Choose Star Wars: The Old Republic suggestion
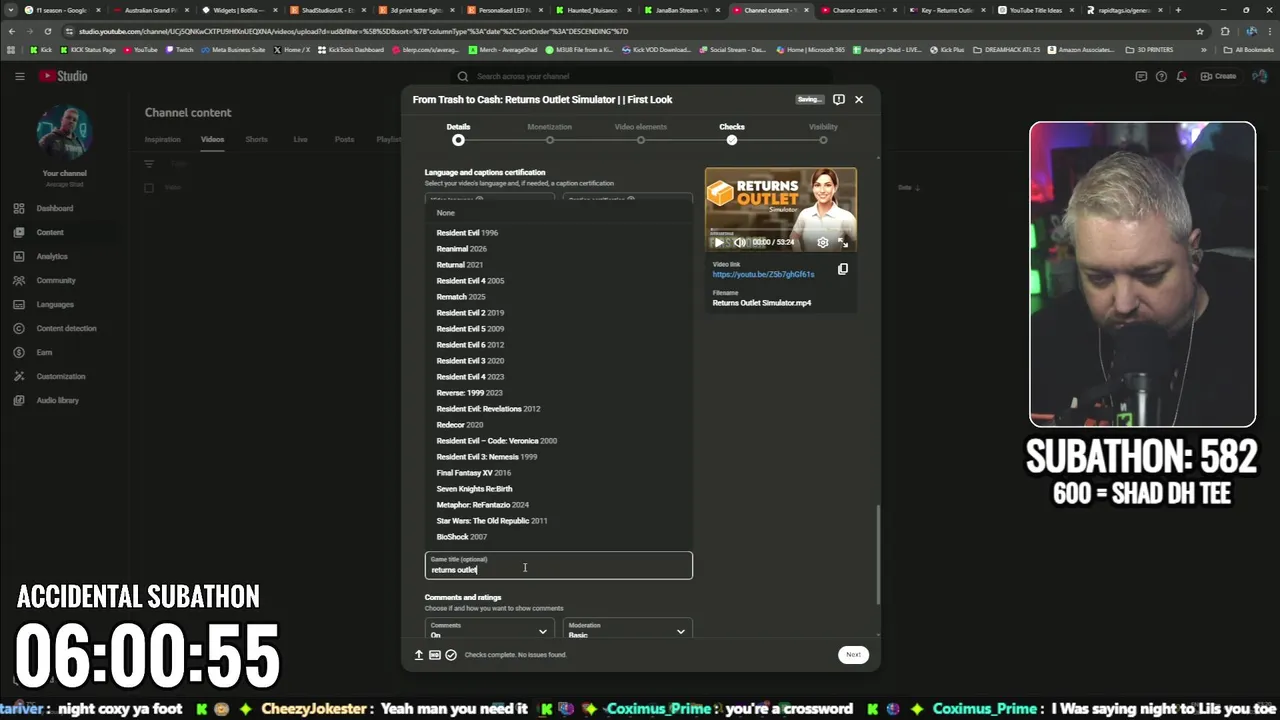The height and width of the screenshot is (720, 1280). 558,521
